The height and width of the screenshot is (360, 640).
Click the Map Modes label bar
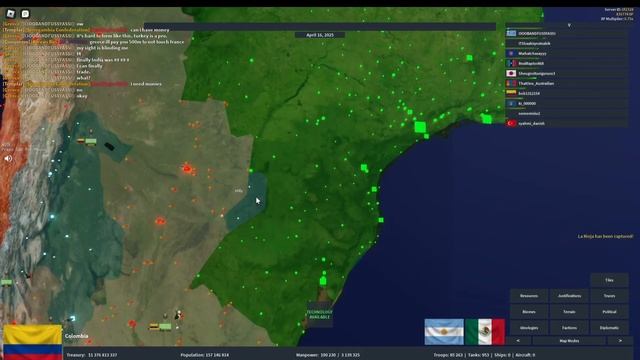[x=569, y=340]
